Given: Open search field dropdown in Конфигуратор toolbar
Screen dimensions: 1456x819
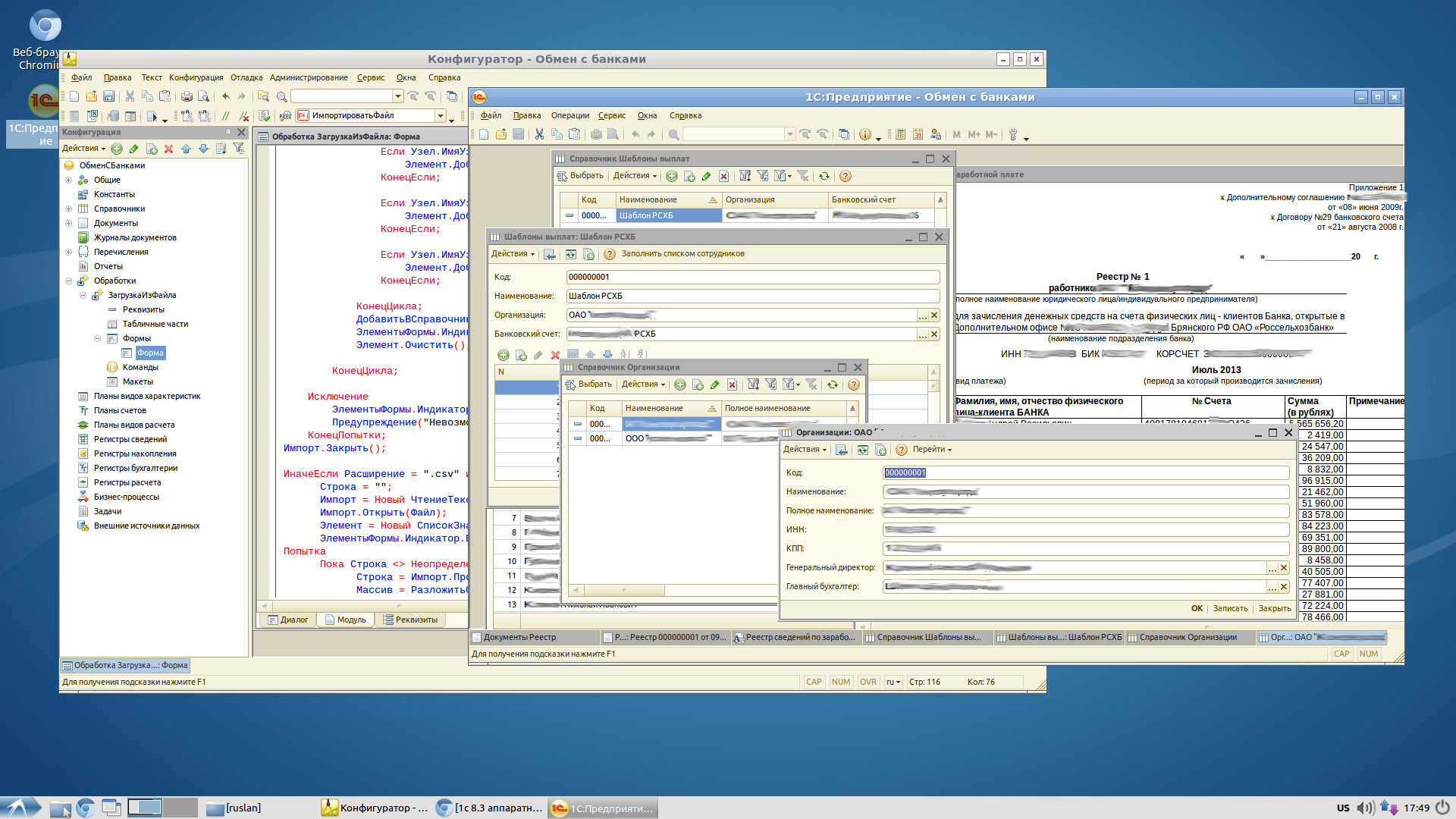Looking at the screenshot, I should (x=397, y=96).
